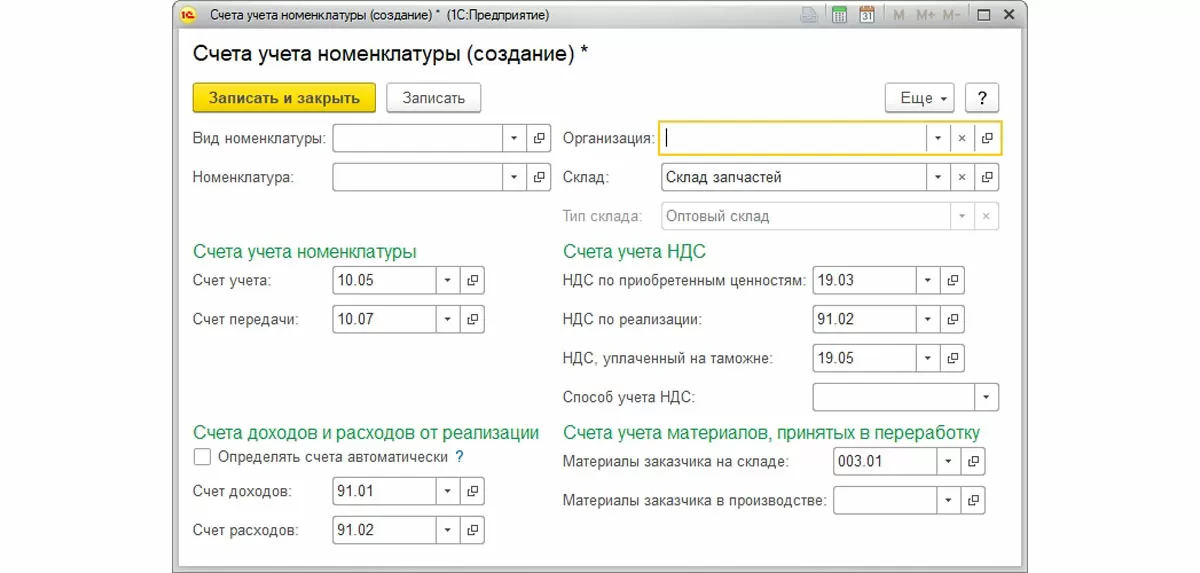
Task: Open help with the ? button
Action: [x=983, y=98]
